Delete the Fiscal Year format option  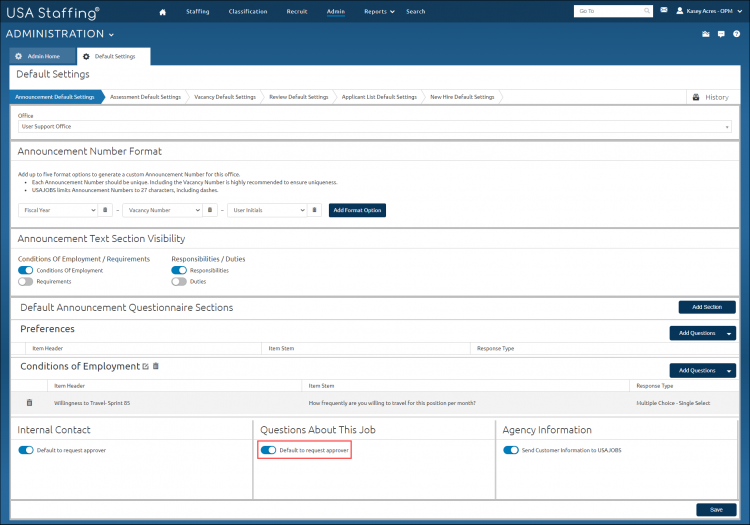105,210
